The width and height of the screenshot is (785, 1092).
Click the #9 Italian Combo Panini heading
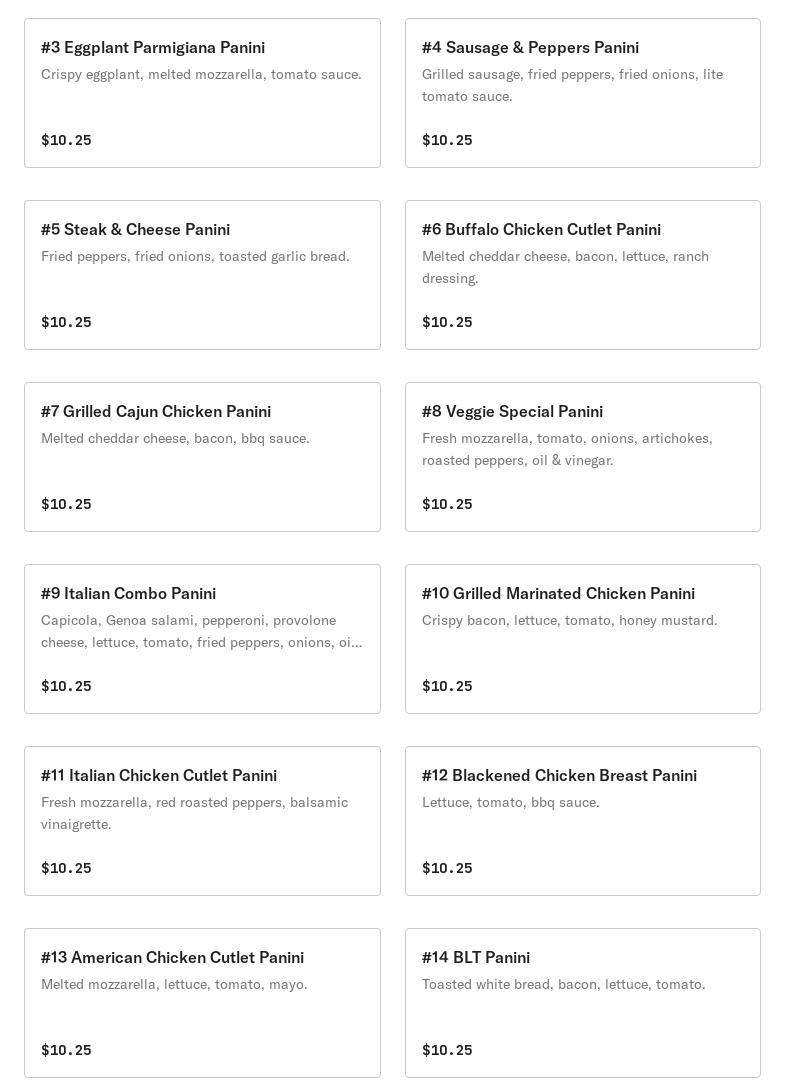[x=128, y=594]
